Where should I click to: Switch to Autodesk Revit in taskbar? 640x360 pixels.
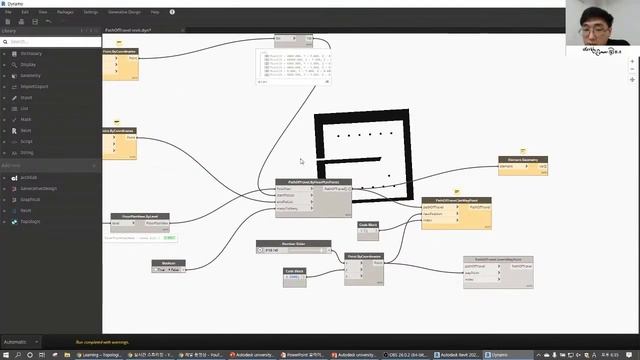coord(457,355)
